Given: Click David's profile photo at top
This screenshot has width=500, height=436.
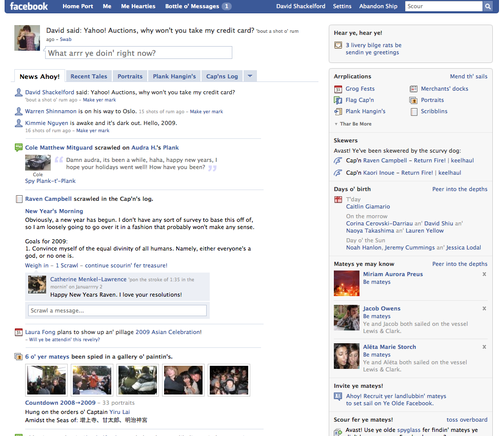Looking at the screenshot, I should pyautogui.click(x=27, y=38).
